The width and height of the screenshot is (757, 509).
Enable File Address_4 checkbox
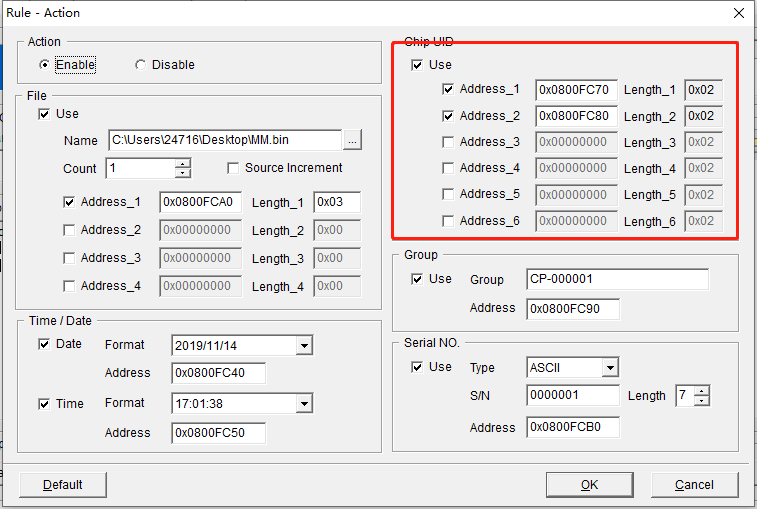(69, 286)
